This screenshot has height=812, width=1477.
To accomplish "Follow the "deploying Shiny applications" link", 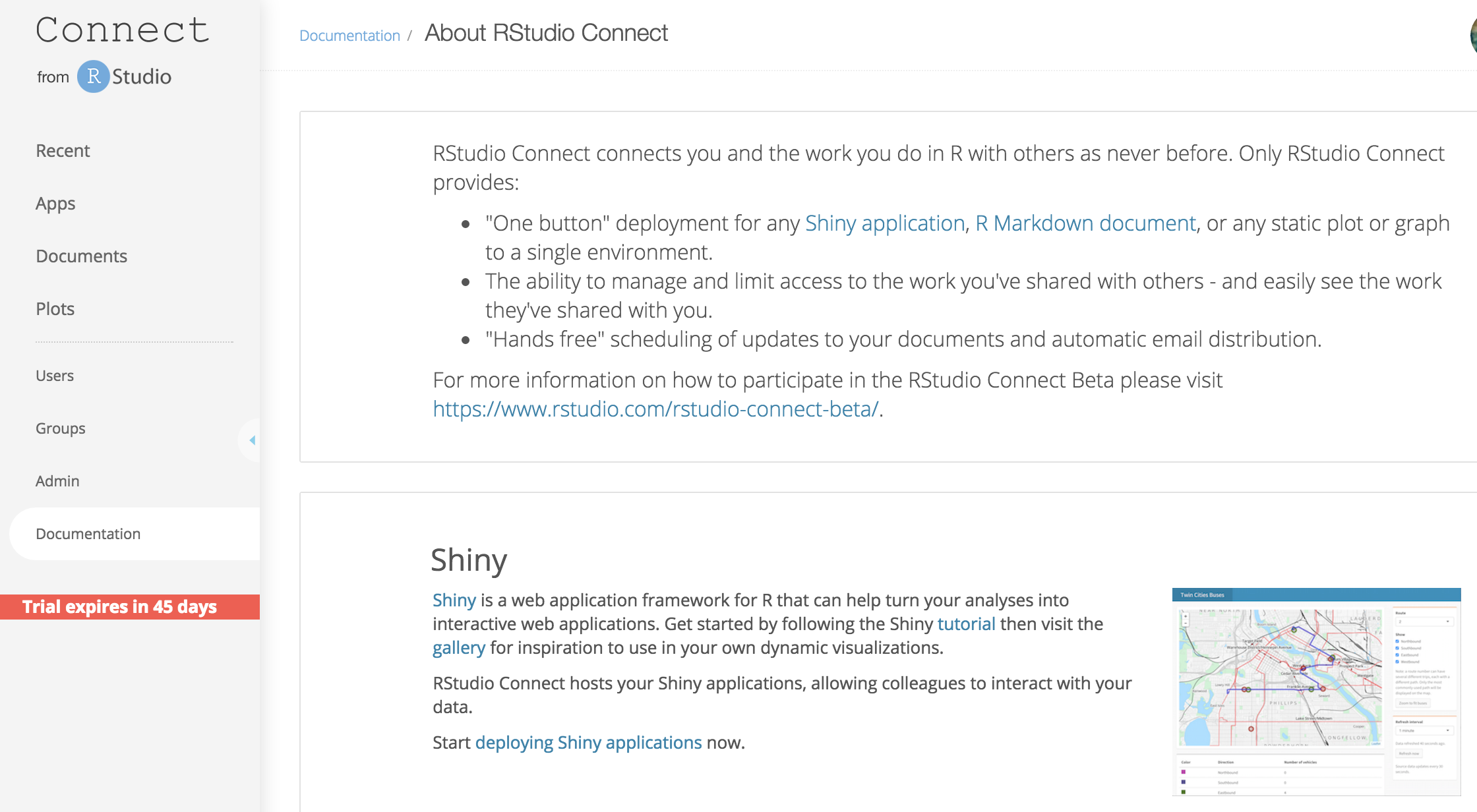I will pos(589,742).
